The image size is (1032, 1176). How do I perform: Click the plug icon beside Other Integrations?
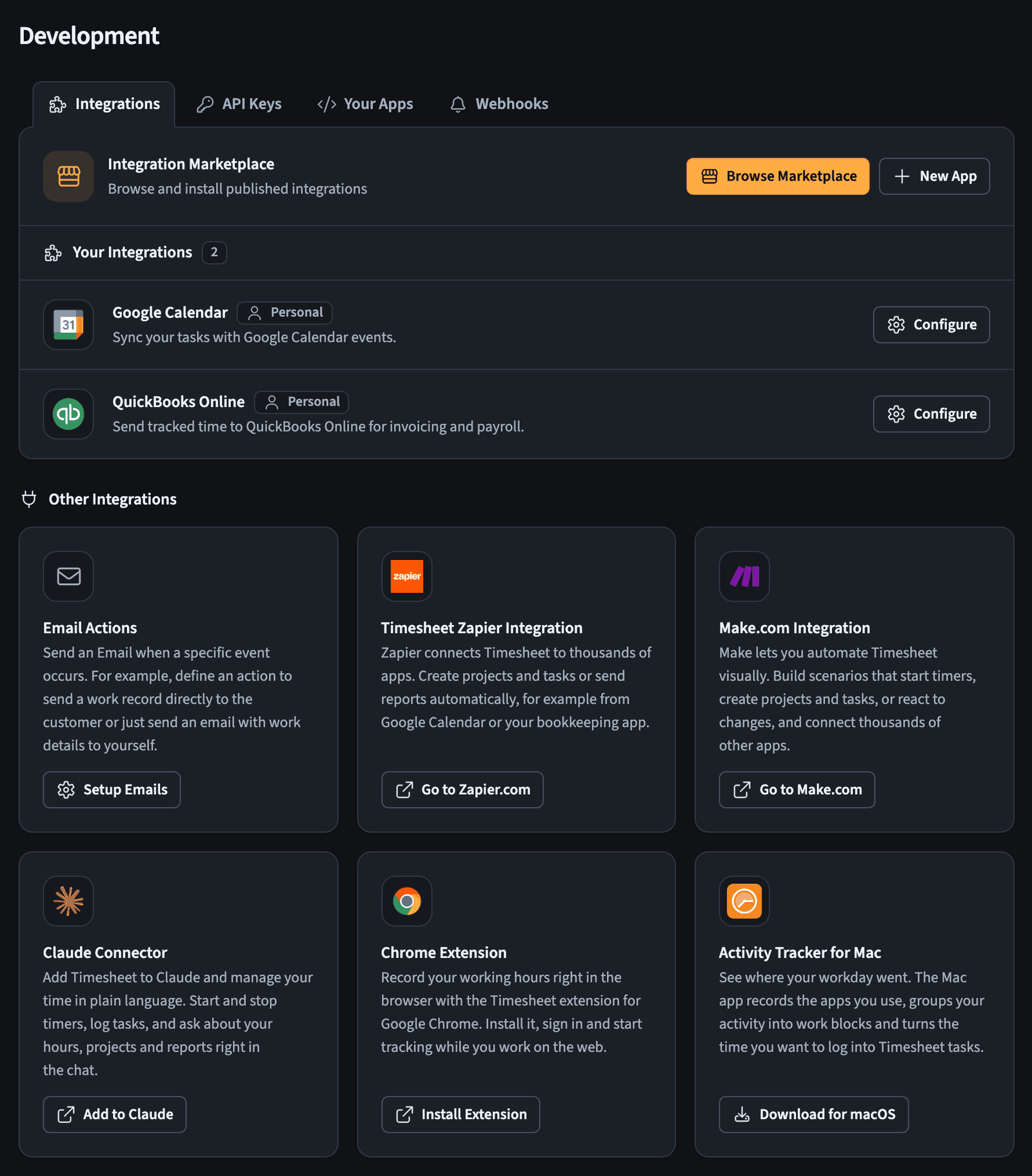pyautogui.click(x=29, y=499)
